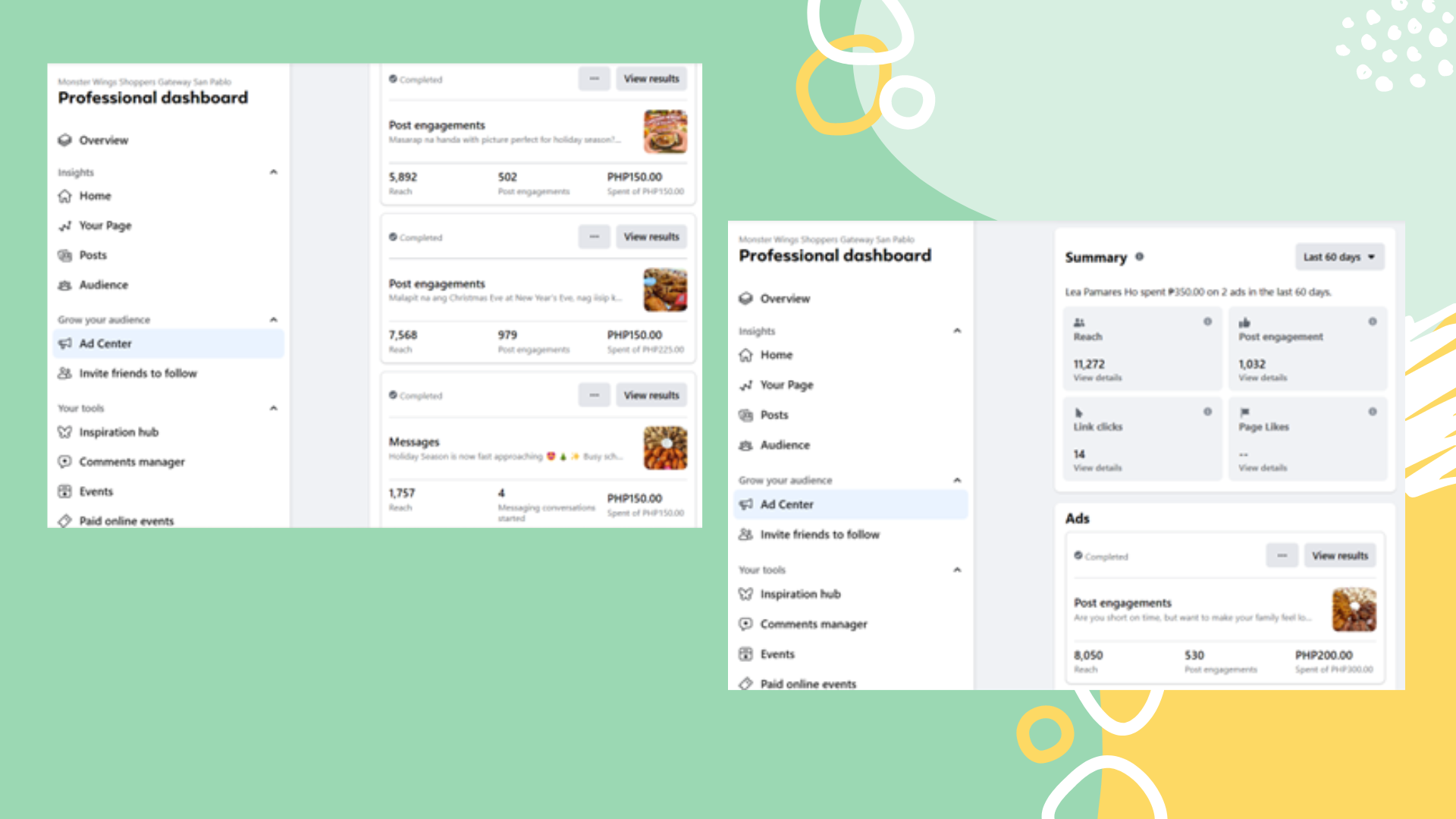Image resolution: width=1456 pixels, height=819 pixels.
Task: Click View details under Reach 11,272
Action: pos(1097,378)
